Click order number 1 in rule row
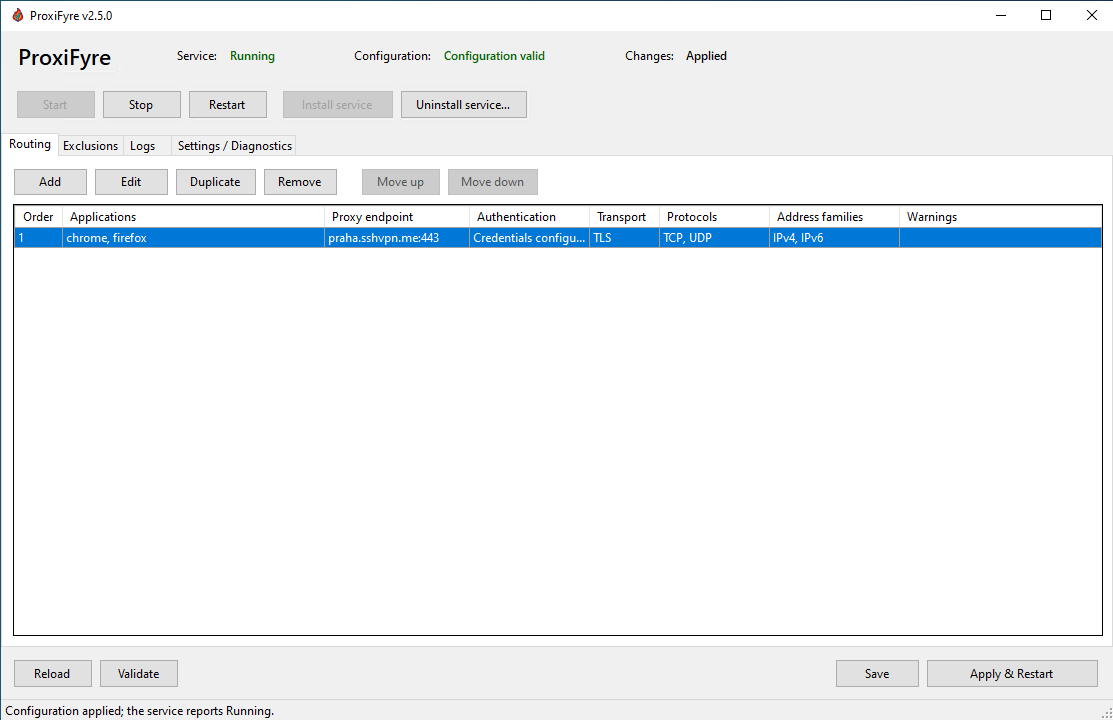This screenshot has width=1113, height=720. click(38, 238)
